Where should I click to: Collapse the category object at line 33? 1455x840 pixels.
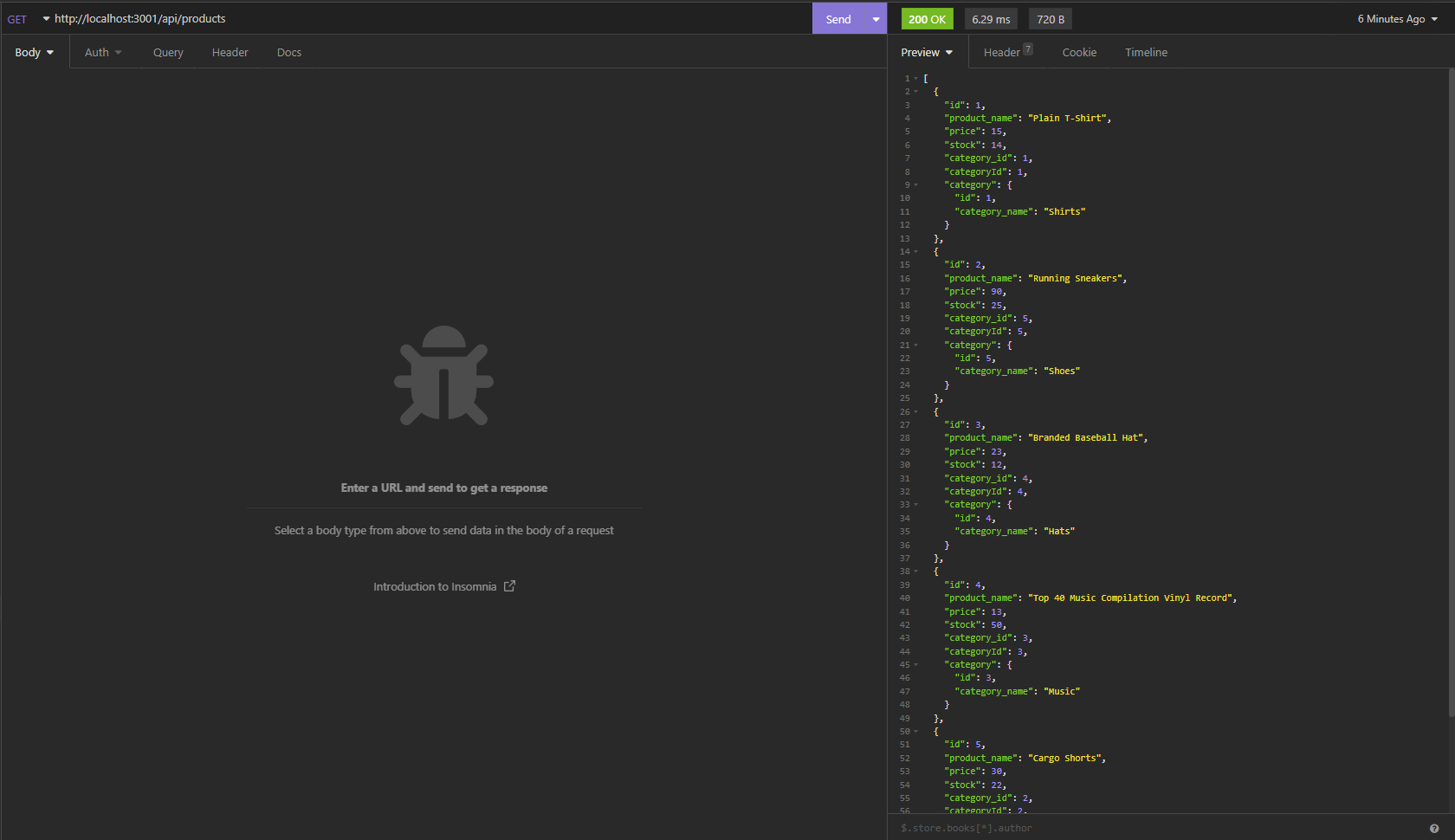click(916, 505)
